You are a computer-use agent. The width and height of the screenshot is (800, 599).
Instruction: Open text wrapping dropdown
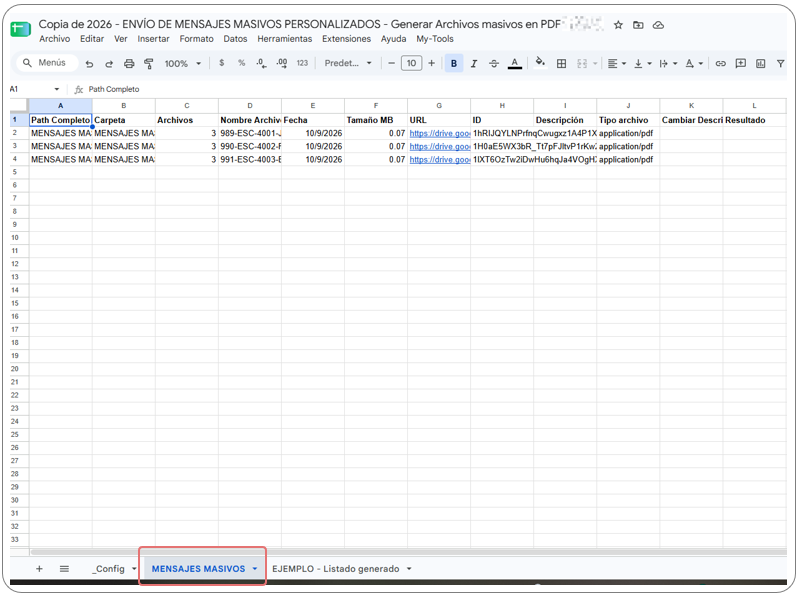668,64
